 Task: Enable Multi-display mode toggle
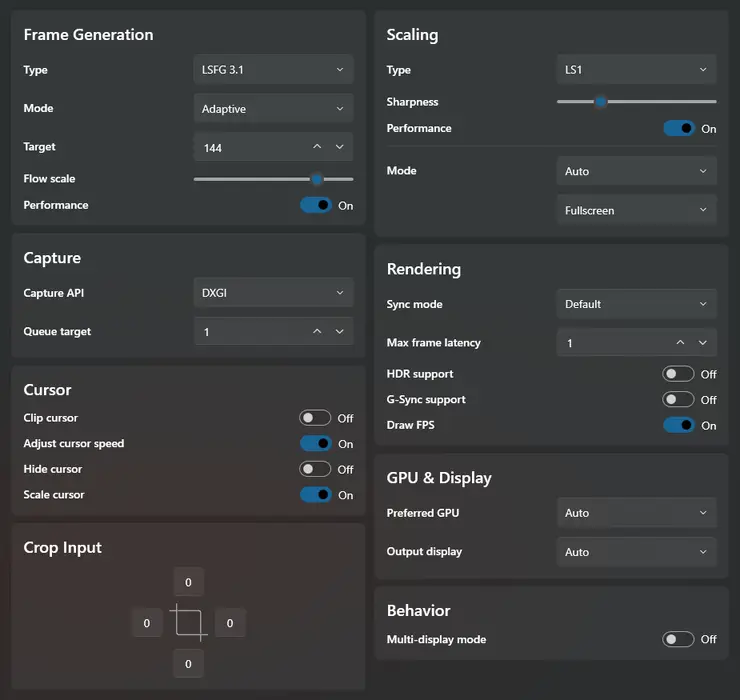678,639
